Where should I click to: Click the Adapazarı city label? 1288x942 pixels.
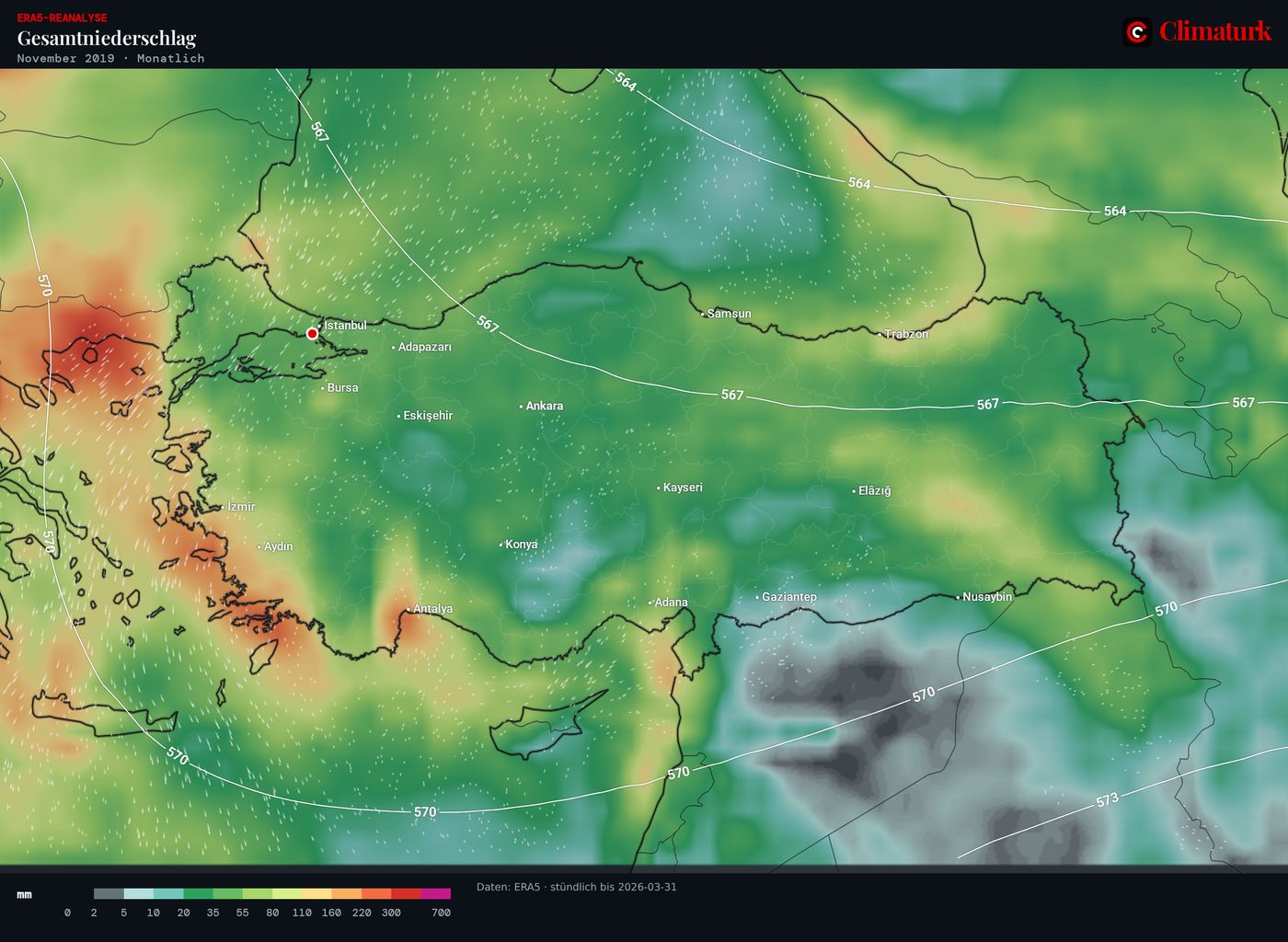coord(424,347)
